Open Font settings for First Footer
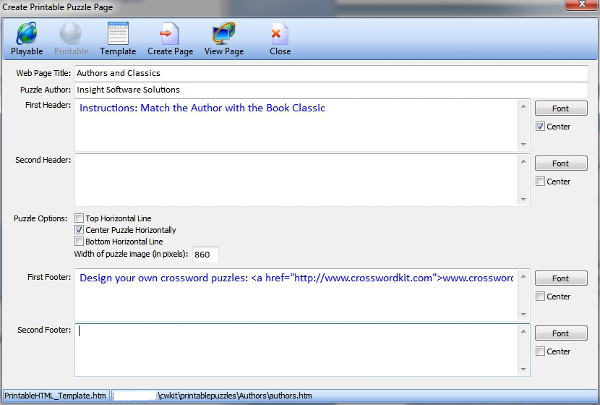 pos(560,279)
